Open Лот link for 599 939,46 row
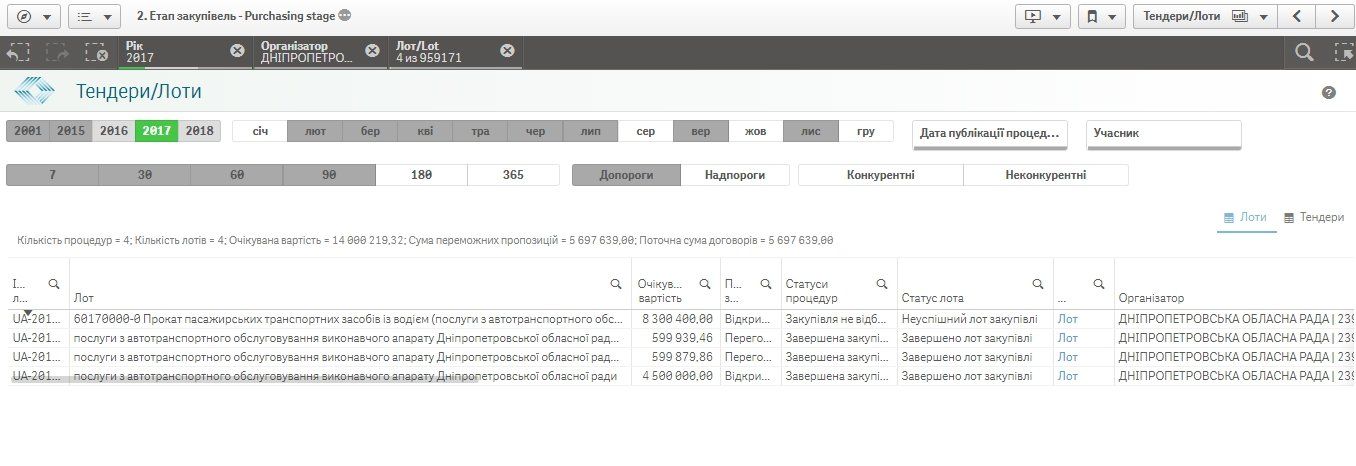The width and height of the screenshot is (1356, 466). tap(1067, 338)
